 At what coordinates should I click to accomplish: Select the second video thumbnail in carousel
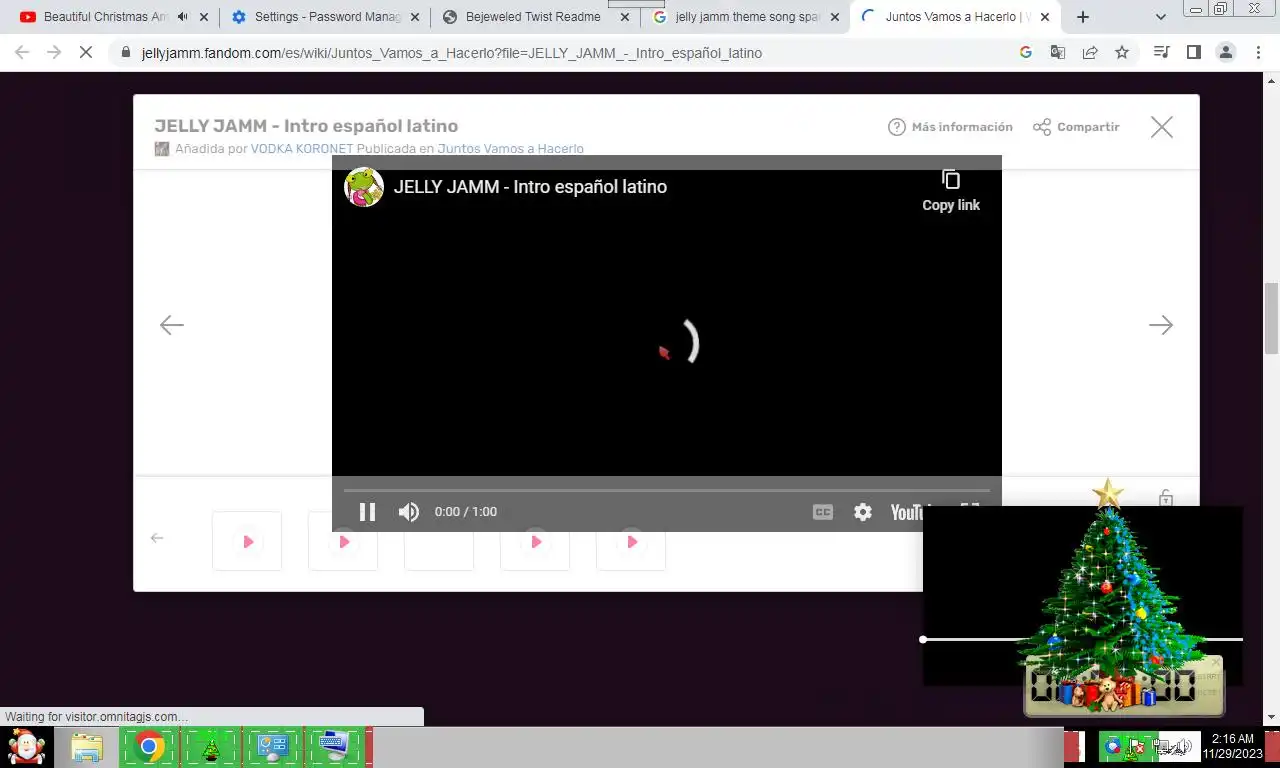coord(343,541)
